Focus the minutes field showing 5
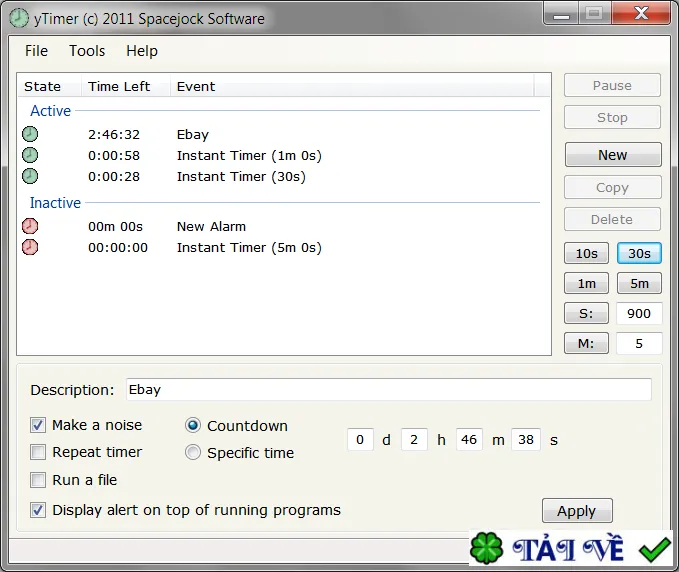 click(639, 343)
